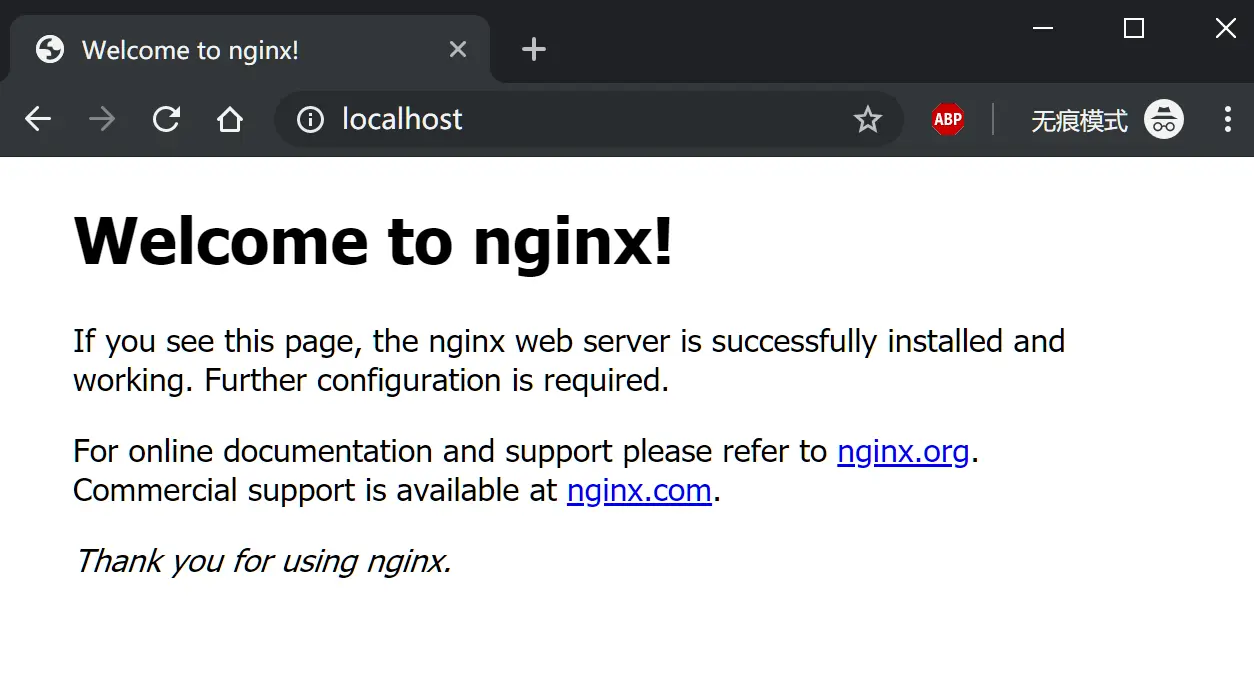
Task: Select the Welcome to nginx! heading text
Action: (373, 241)
